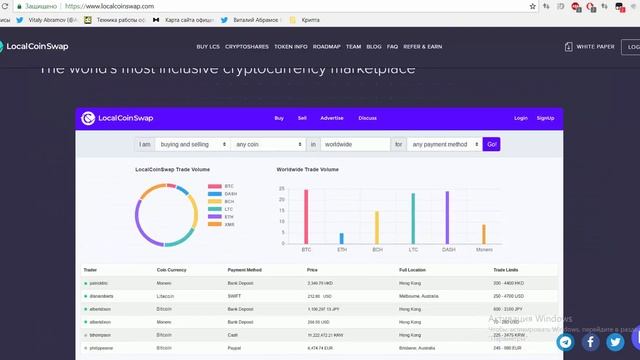640x360 pixels.
Task: Click the 'worldwide' location input field
Action: 355,144
